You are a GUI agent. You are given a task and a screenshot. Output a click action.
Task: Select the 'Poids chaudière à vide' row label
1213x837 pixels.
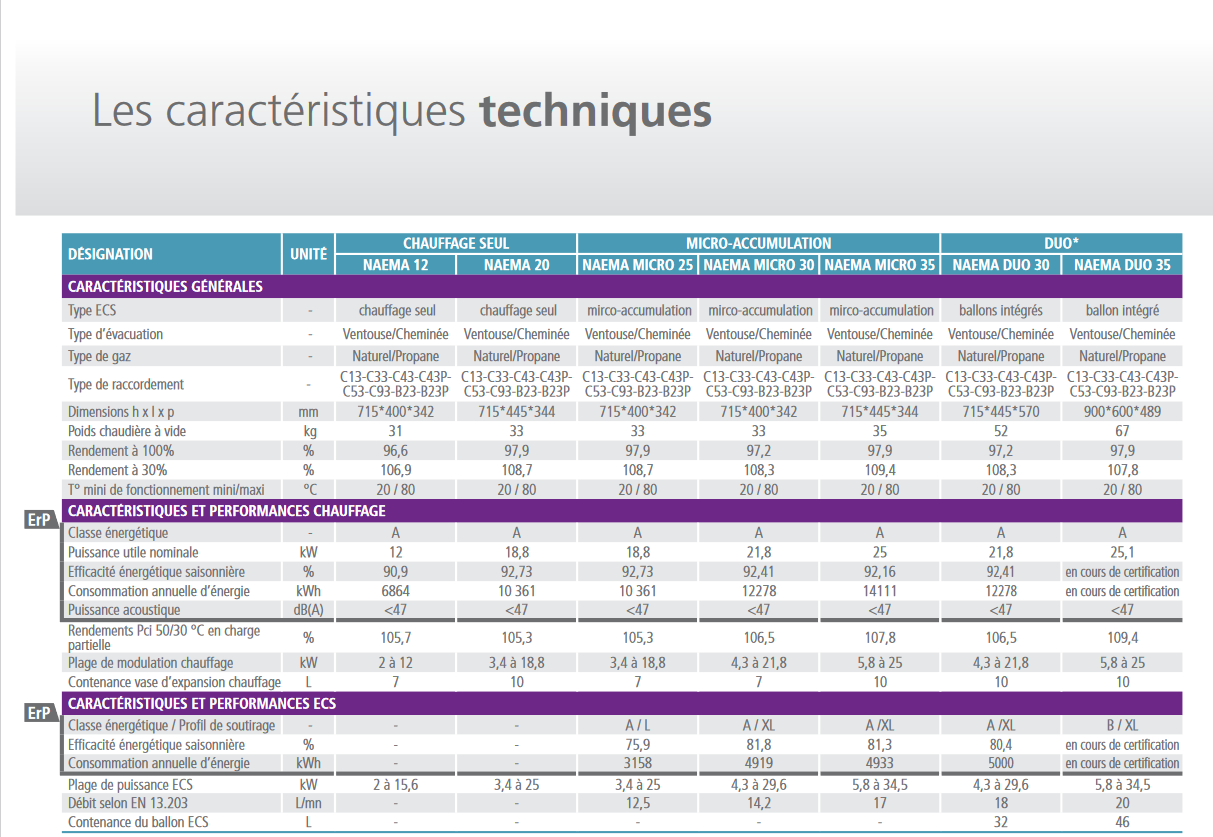pyautogui.click(x=127, y=431)
